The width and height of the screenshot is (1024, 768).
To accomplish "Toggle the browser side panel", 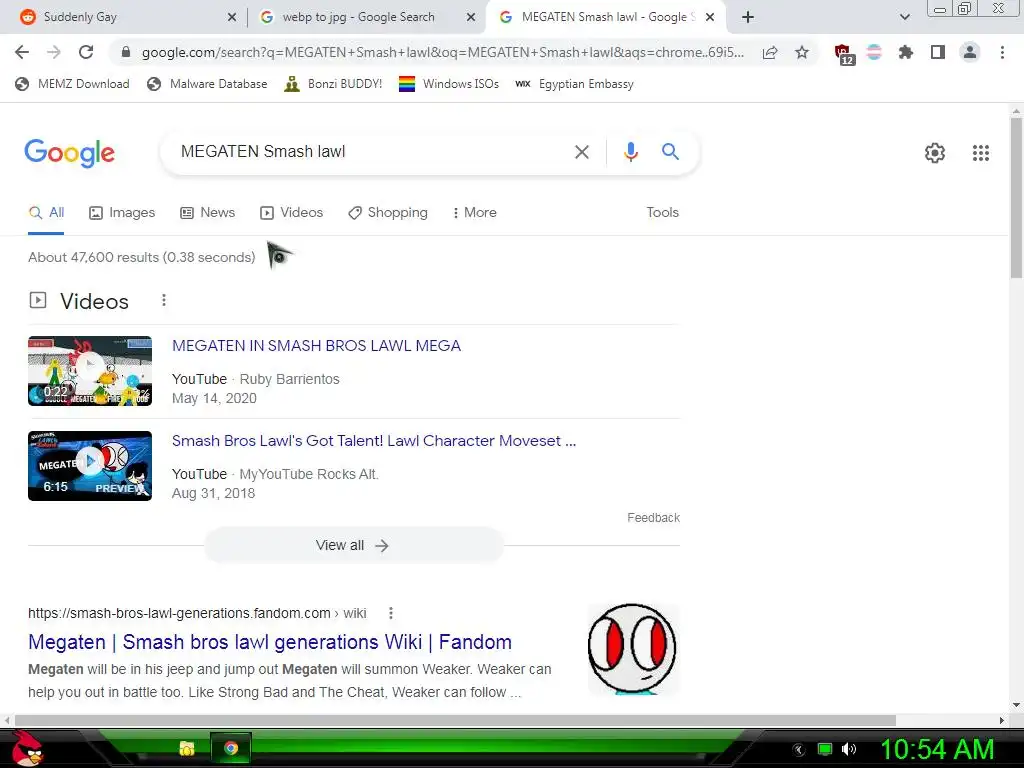I will tap(938, 52).
